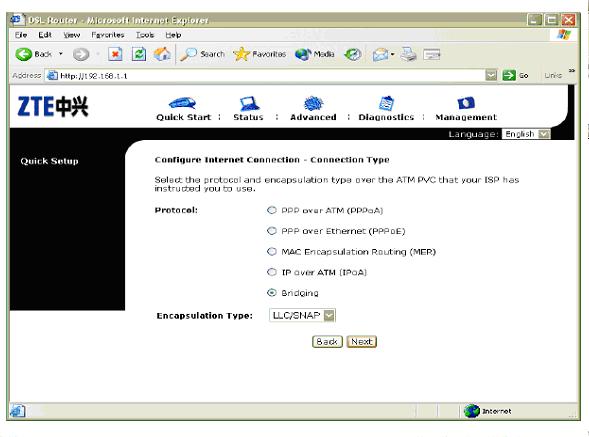The image size is (589, 437).
Task: Select MAC Encapsulation Routing (MER) option
Action: click(x=272, y=251)
